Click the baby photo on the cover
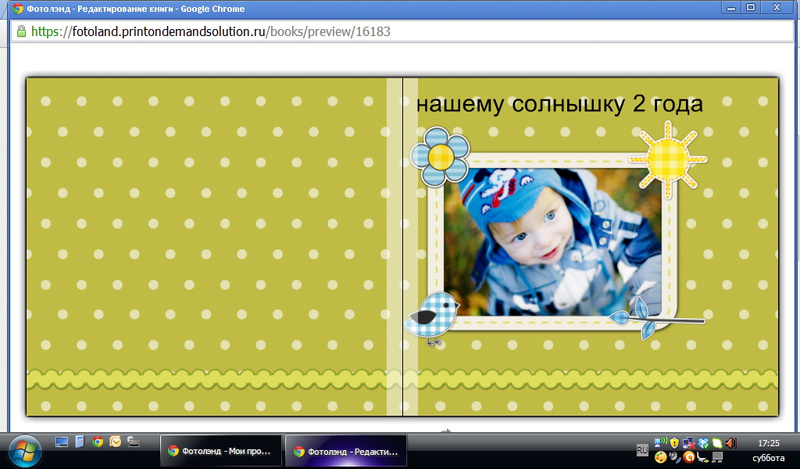The image size is (800, 469). click(552, 240)
